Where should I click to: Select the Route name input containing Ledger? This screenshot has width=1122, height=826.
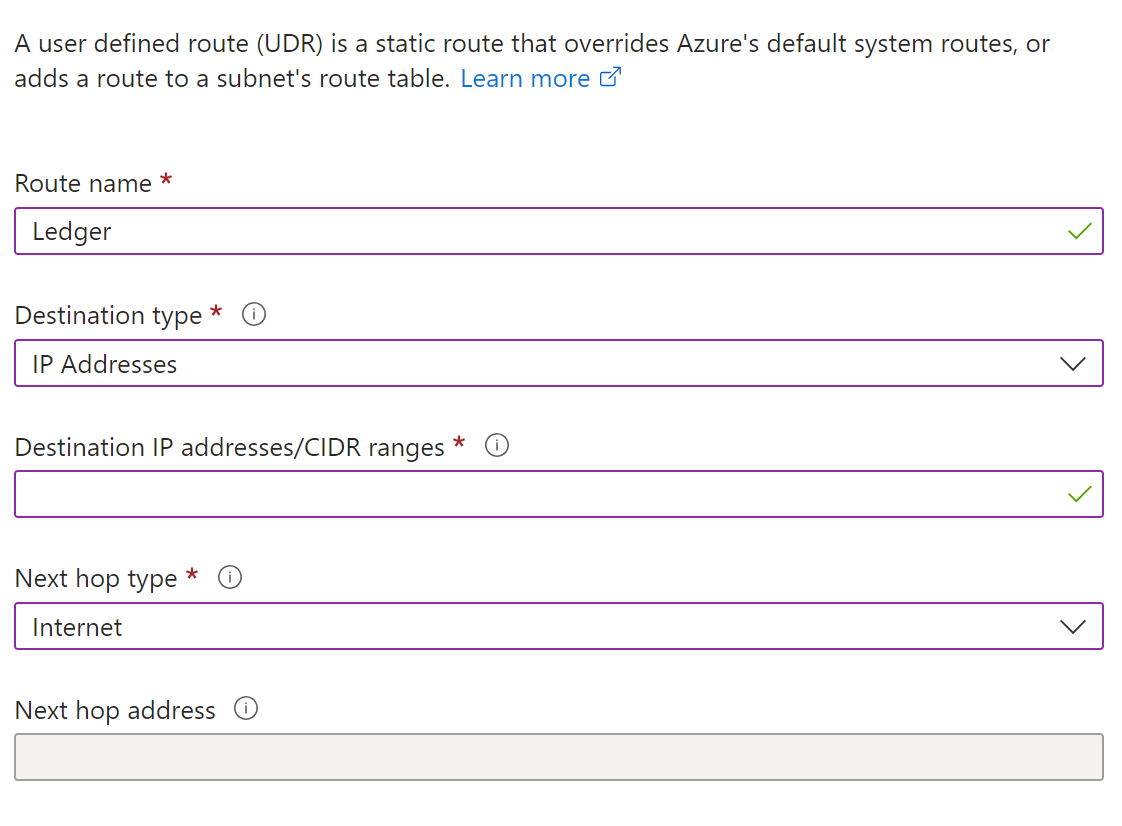(400, 231)
